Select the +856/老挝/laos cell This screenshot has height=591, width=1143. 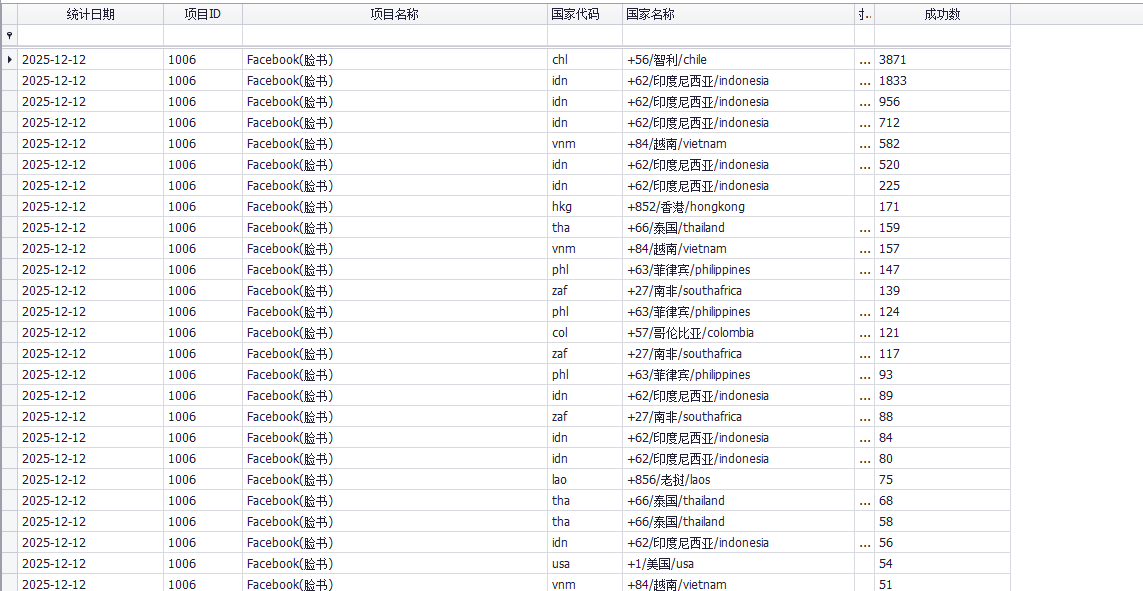pyautogui.click(x=738, y=480)
